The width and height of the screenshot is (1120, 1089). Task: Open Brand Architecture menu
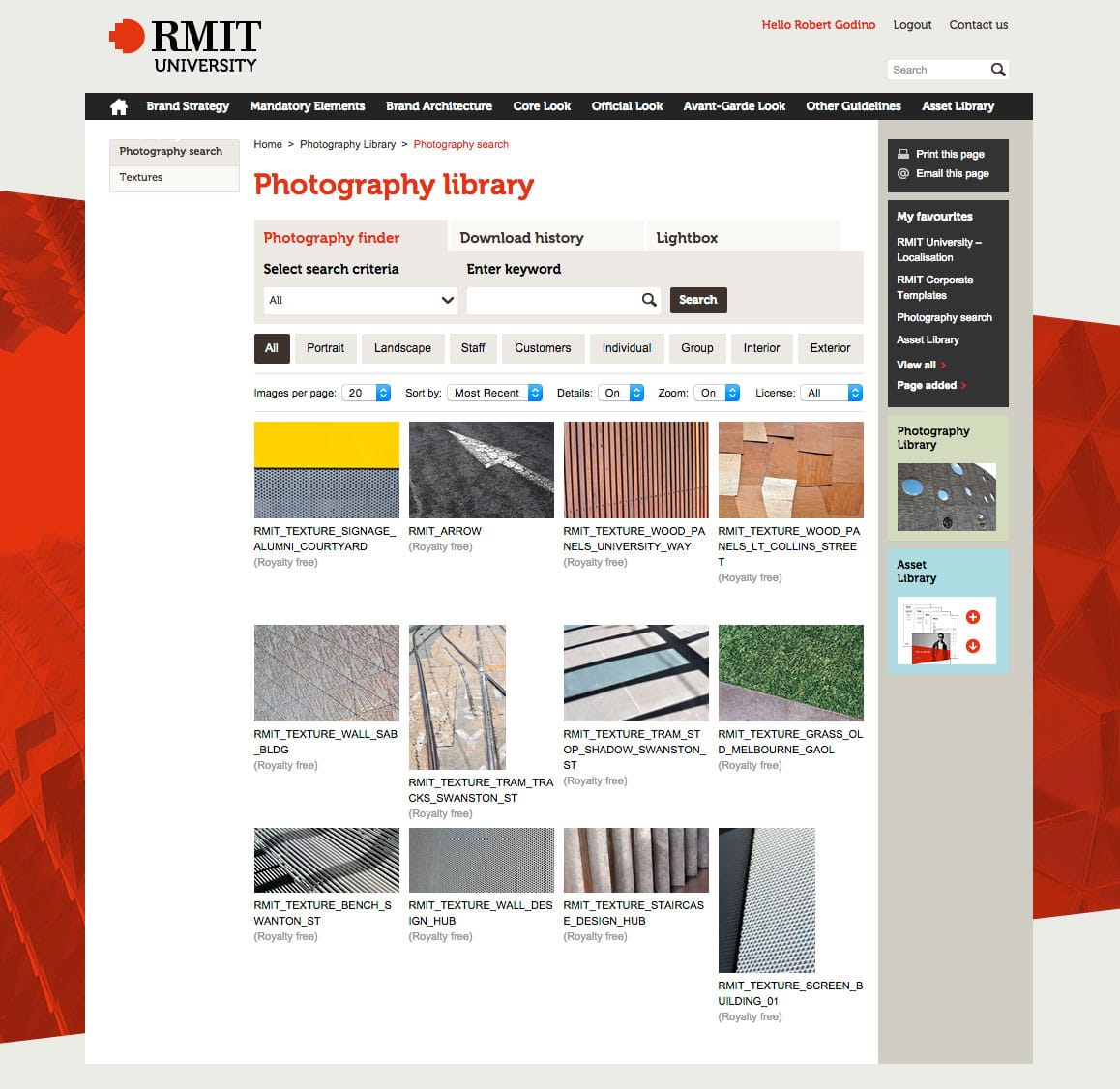(x=438, y=106)
